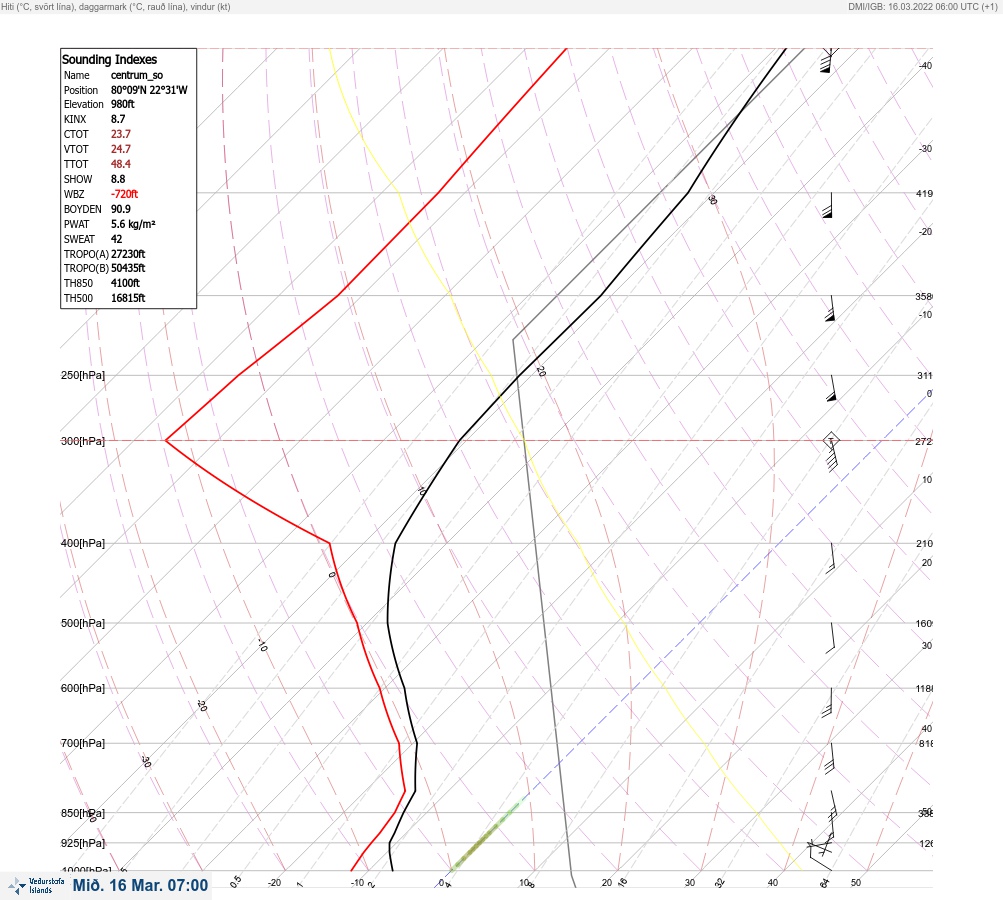The image size is (1003, 900).
Task: Click the 500[hPa] pressure label
Action: (83, 623)
